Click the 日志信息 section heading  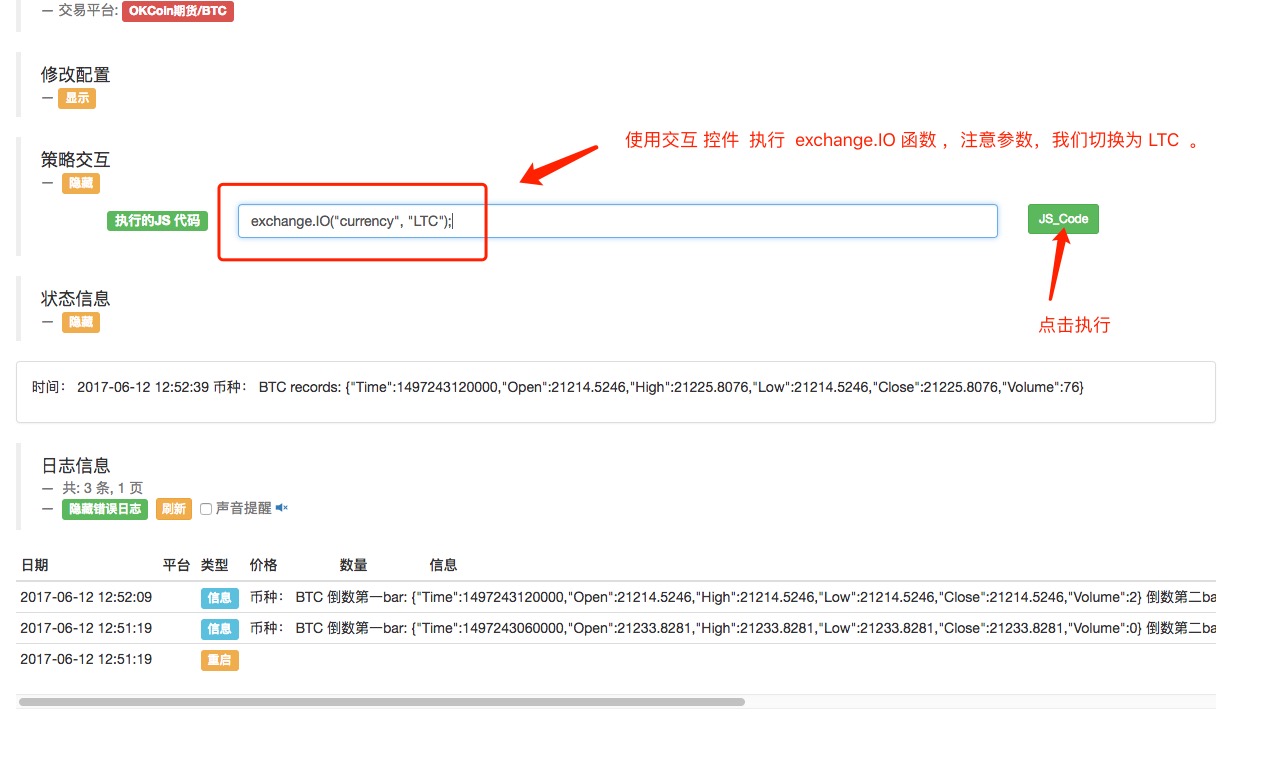click(76, 465)
